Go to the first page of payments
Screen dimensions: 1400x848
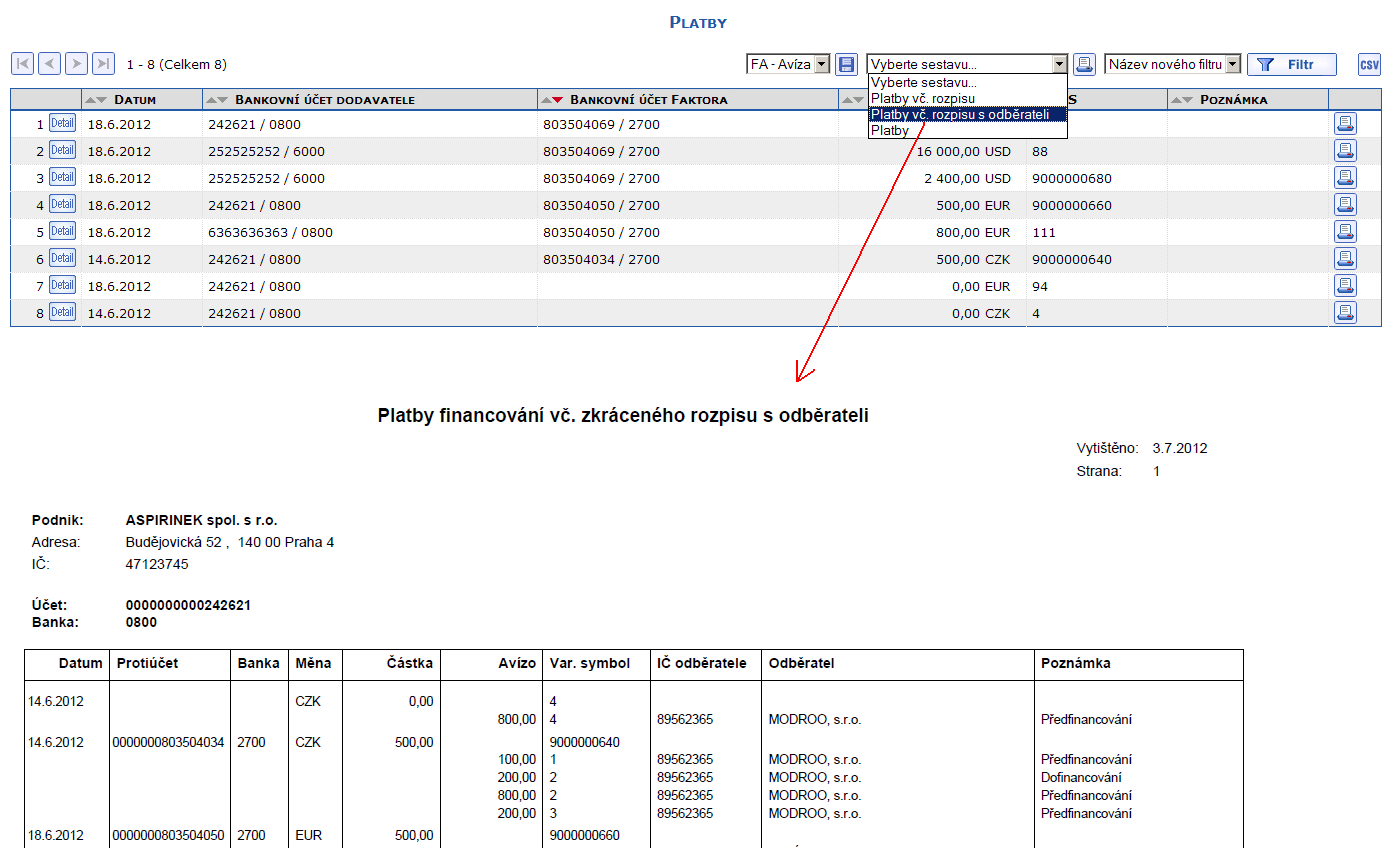point(22,64)
